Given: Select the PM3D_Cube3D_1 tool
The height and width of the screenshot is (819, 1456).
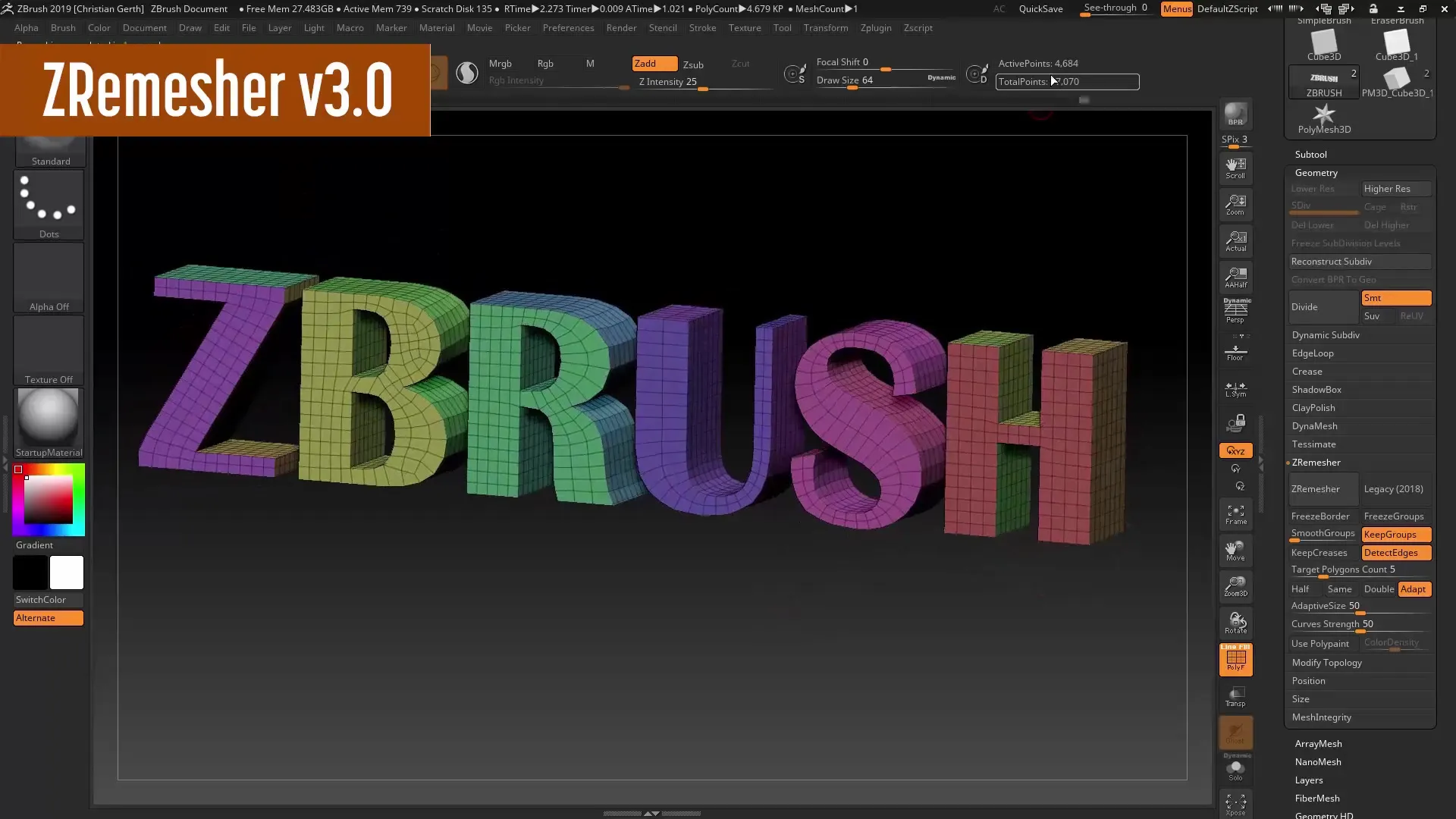Looking at the screenshot, I should (1397, 82).
